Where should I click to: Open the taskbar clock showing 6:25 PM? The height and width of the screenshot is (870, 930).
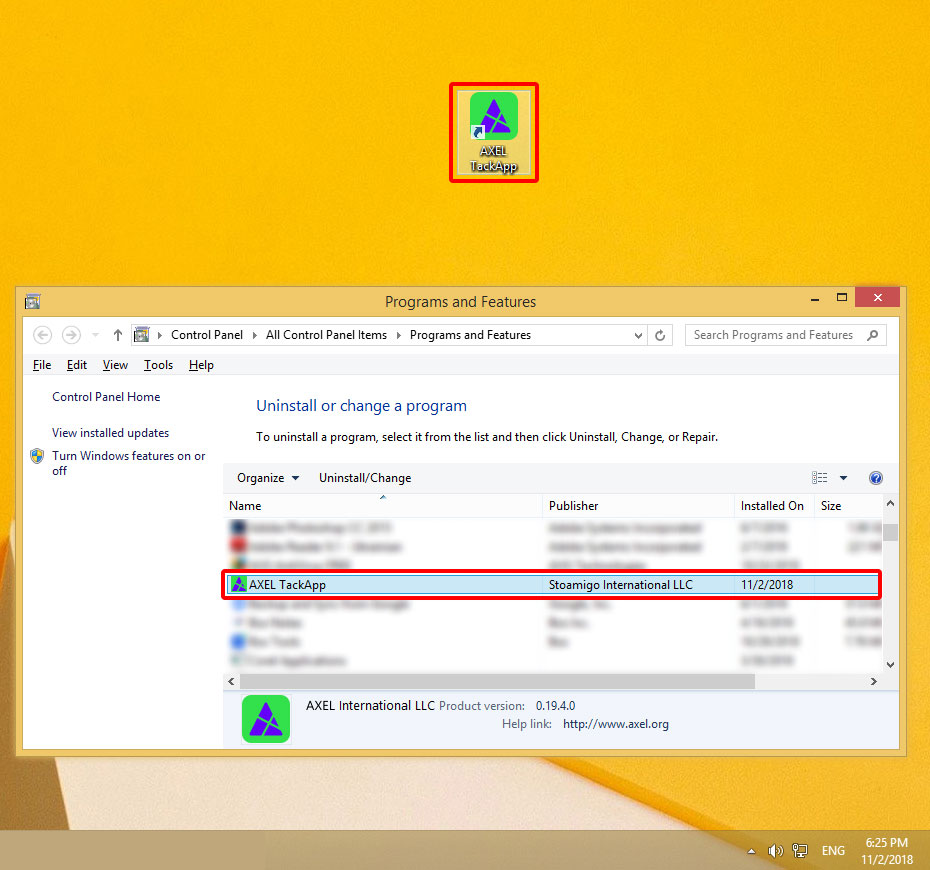[x=887, y=851]
